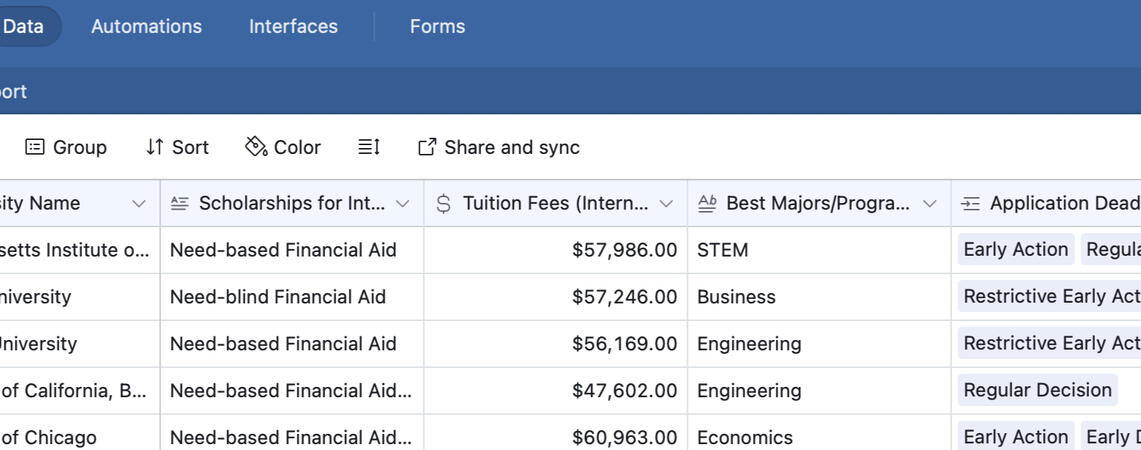This screenshot has width=1141, height=450.
Task: Expand the University Name column menu
Action: point(138,203)
